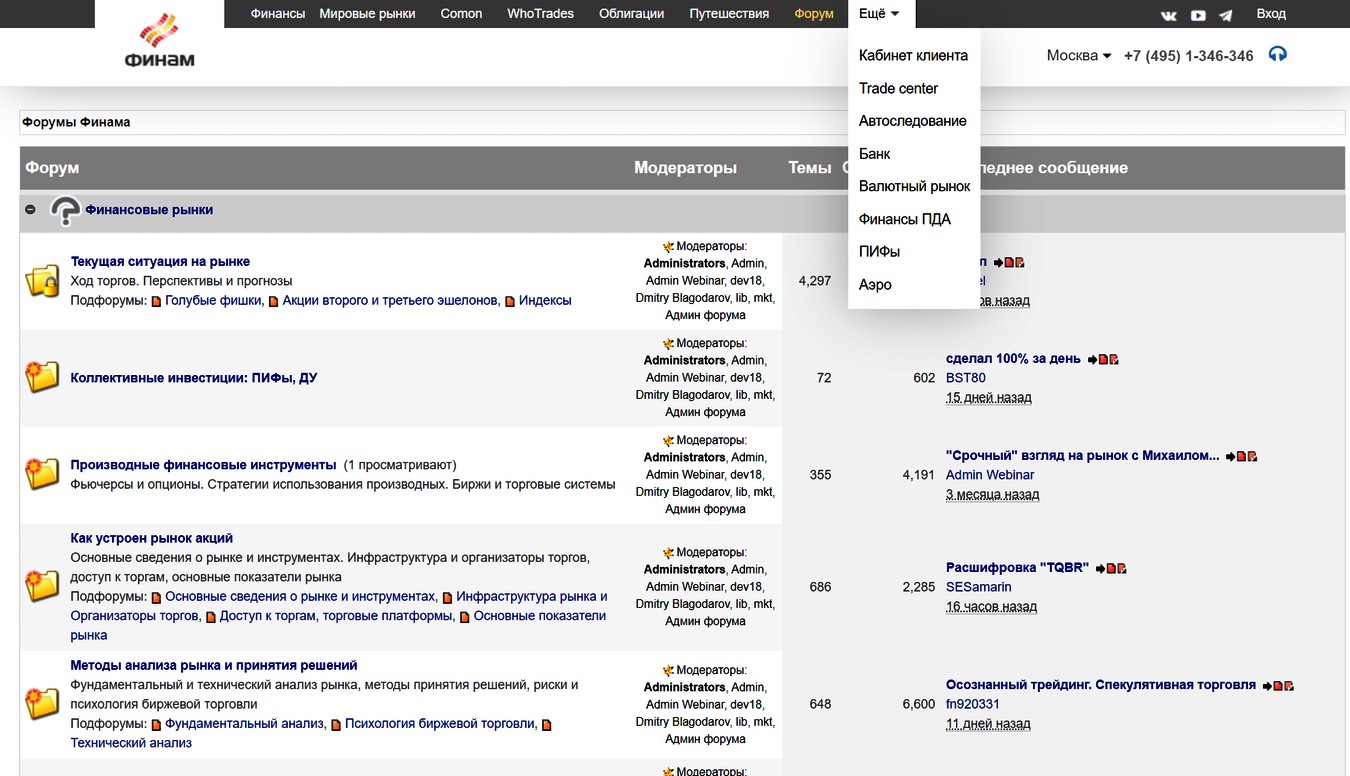This screenshot has height=776, width=1350.
Task: Open Comon in the top navigation
Action: pyautogui.click(x=461, y=14)
